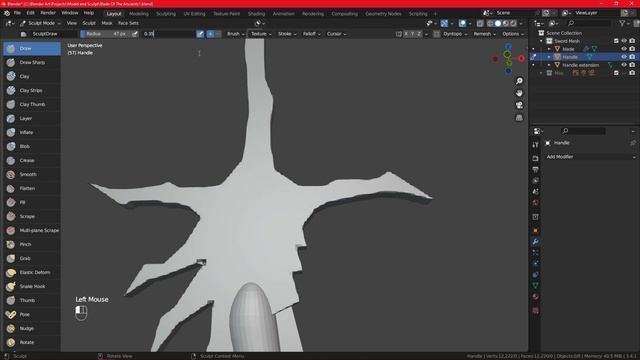Toggle visibility eye for Blade object
The image size is (640, 360).
pyautogui.click(x=624, y=49)
